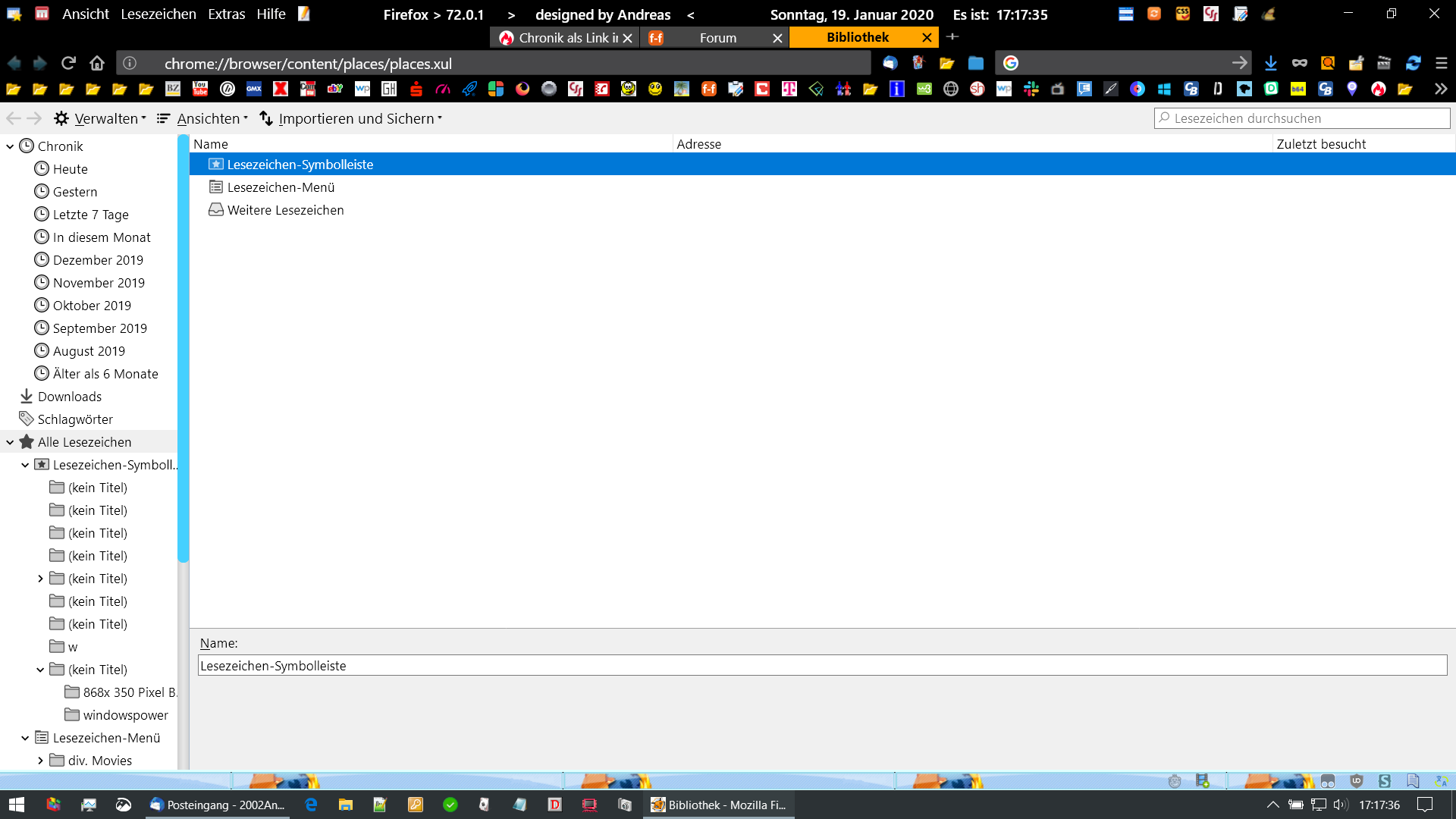The height and width of the screenshot is (819, 1456).
Task: Click the downloads arrow toolbar icon
Action: click(x=1271, y=63)
